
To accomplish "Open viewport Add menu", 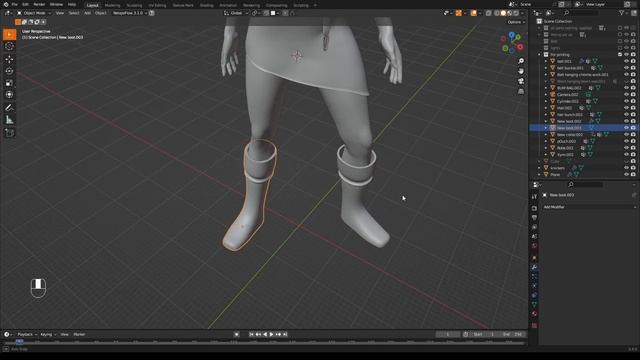I will click(x=87, y=13).
